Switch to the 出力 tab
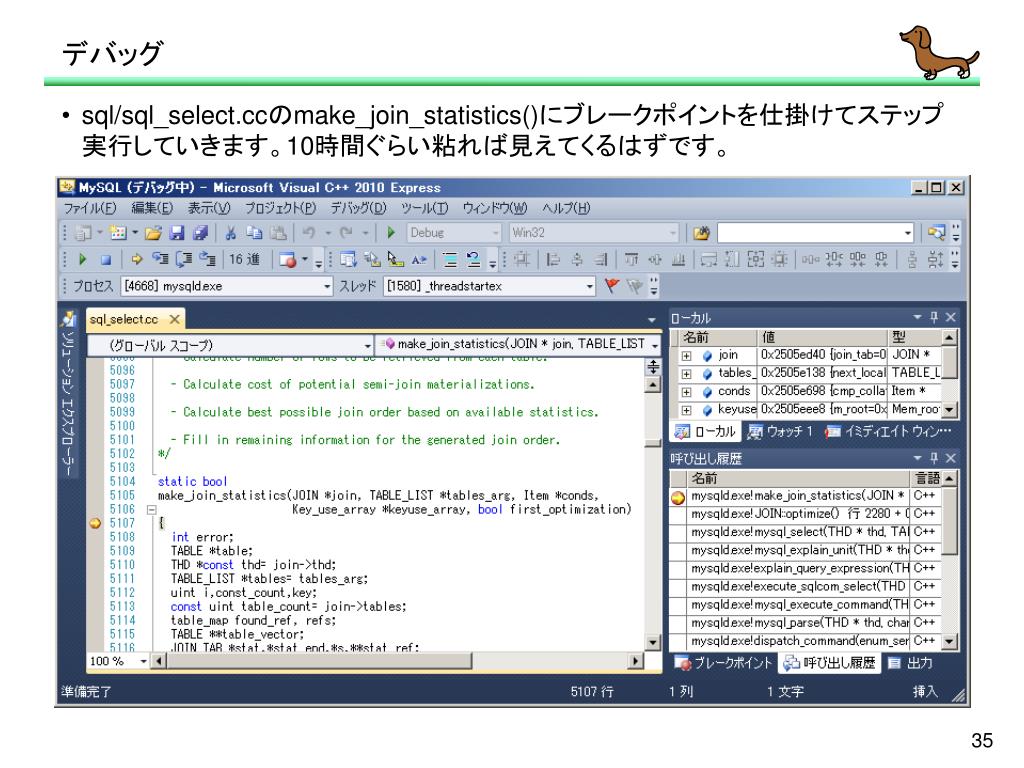This screenshot has width=1024, height=768. tap(910, 664)
